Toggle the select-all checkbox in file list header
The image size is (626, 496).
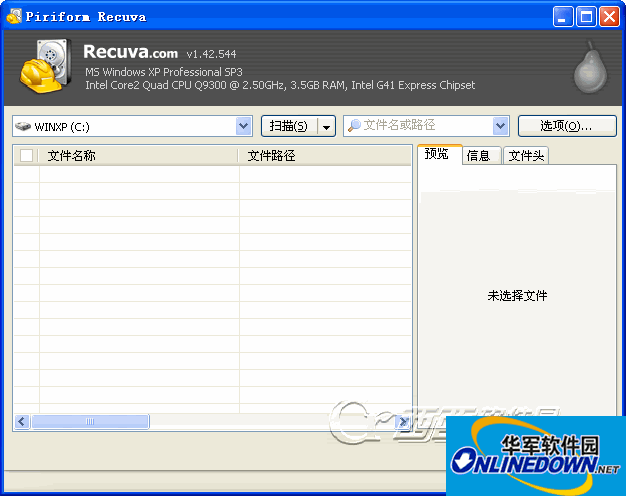click(26, 155)
